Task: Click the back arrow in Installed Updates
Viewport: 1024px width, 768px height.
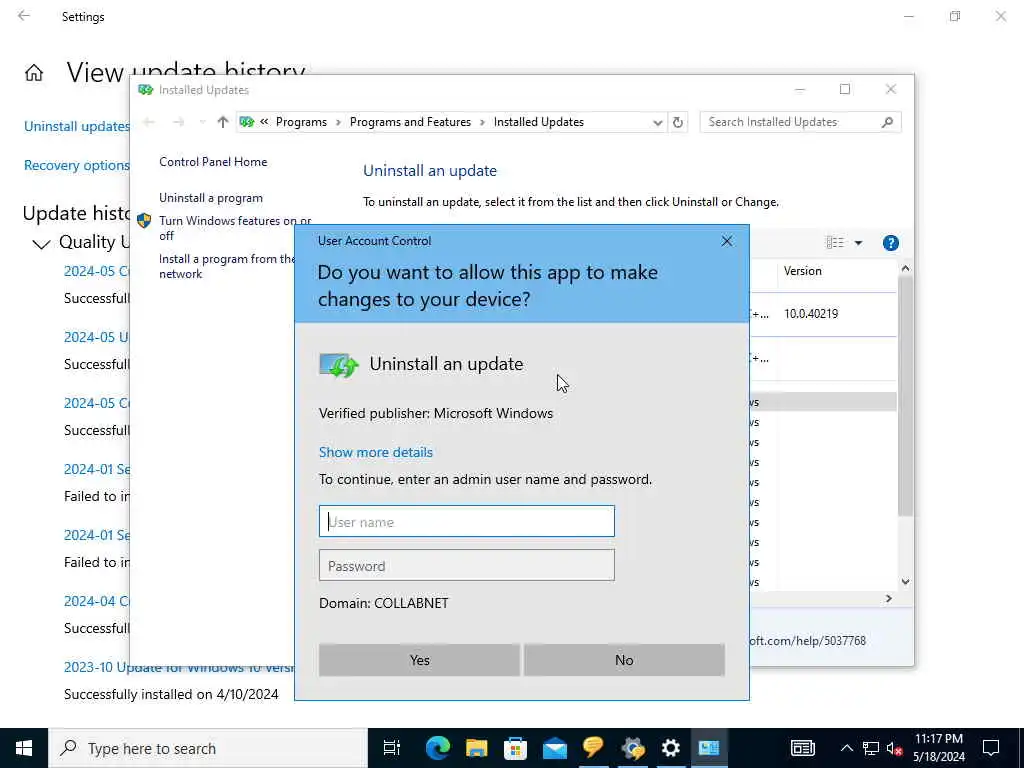Action: pyautogui.click(x=149, y=122)
